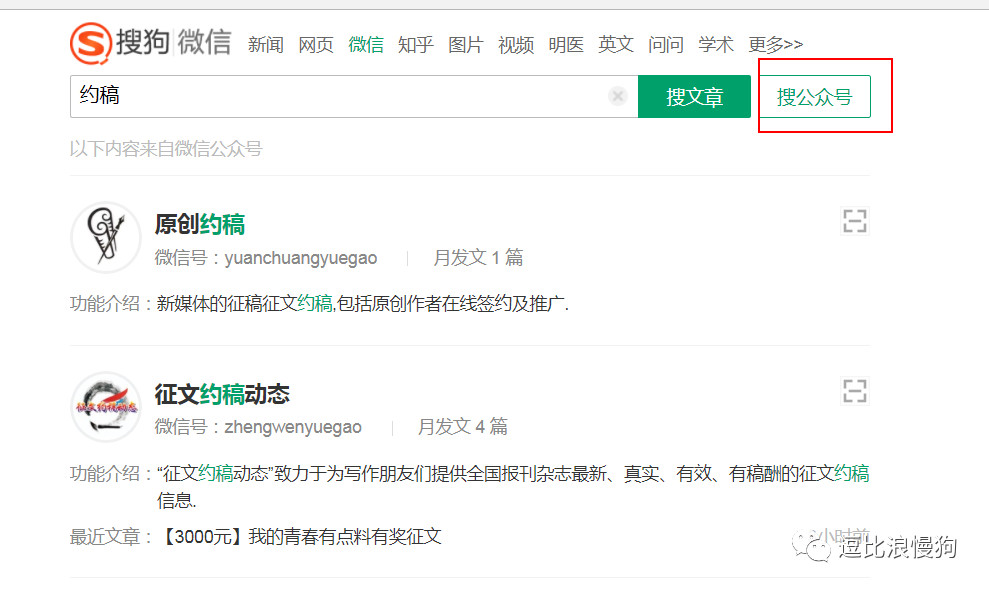Open the 新闻 tab
Screen dimensions: 989x590
tap(266, 45)
